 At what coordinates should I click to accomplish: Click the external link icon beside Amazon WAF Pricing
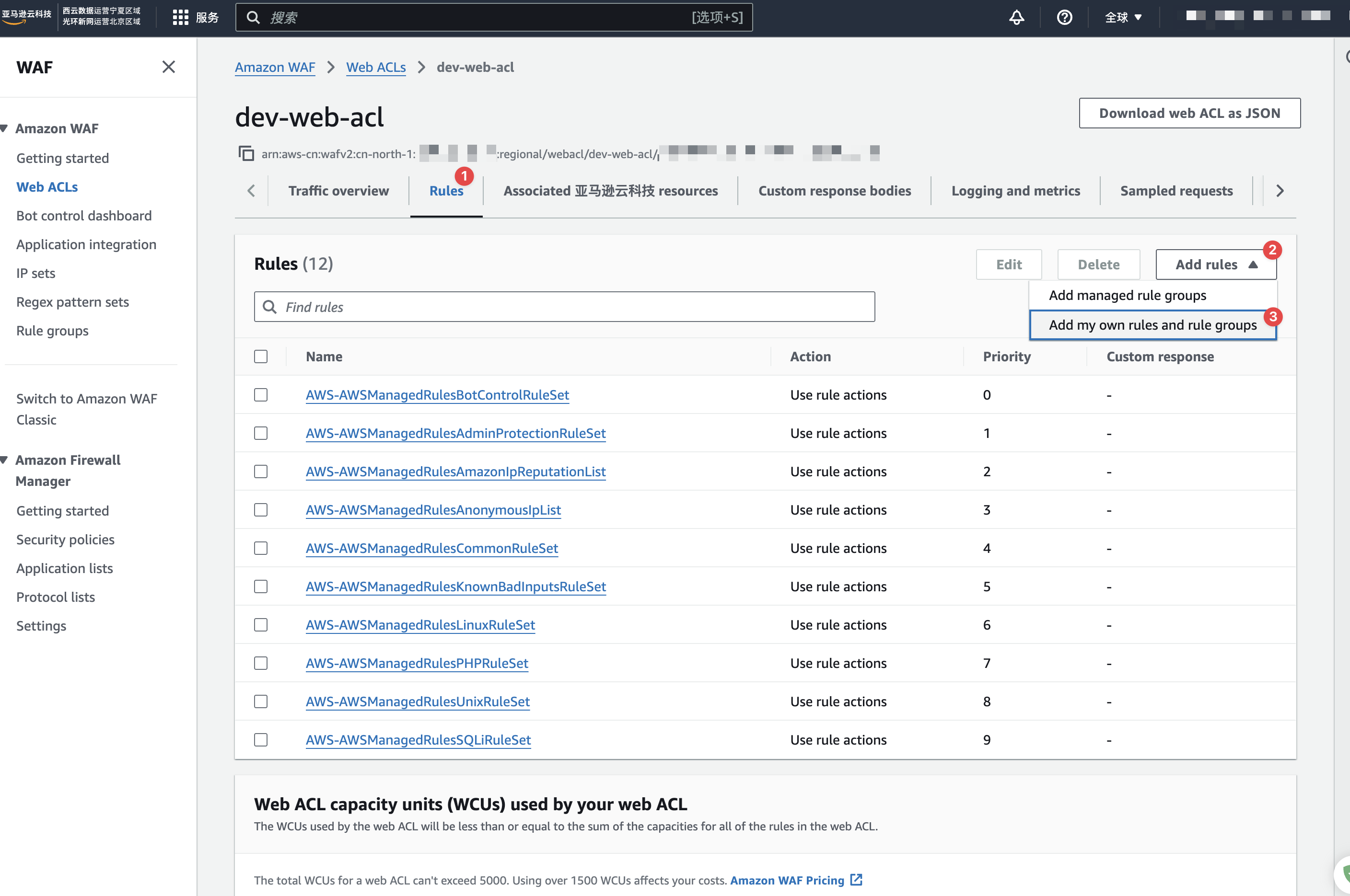click(x=856, y=879)
